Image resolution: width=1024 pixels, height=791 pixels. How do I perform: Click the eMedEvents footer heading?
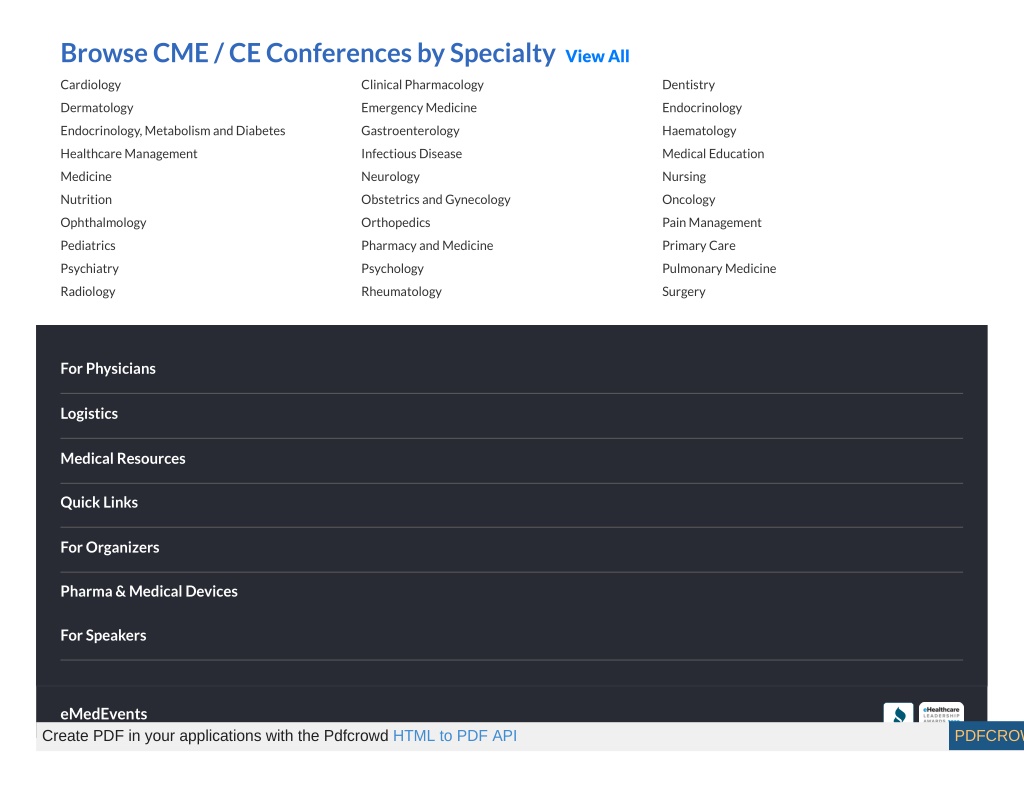[104, 713]
